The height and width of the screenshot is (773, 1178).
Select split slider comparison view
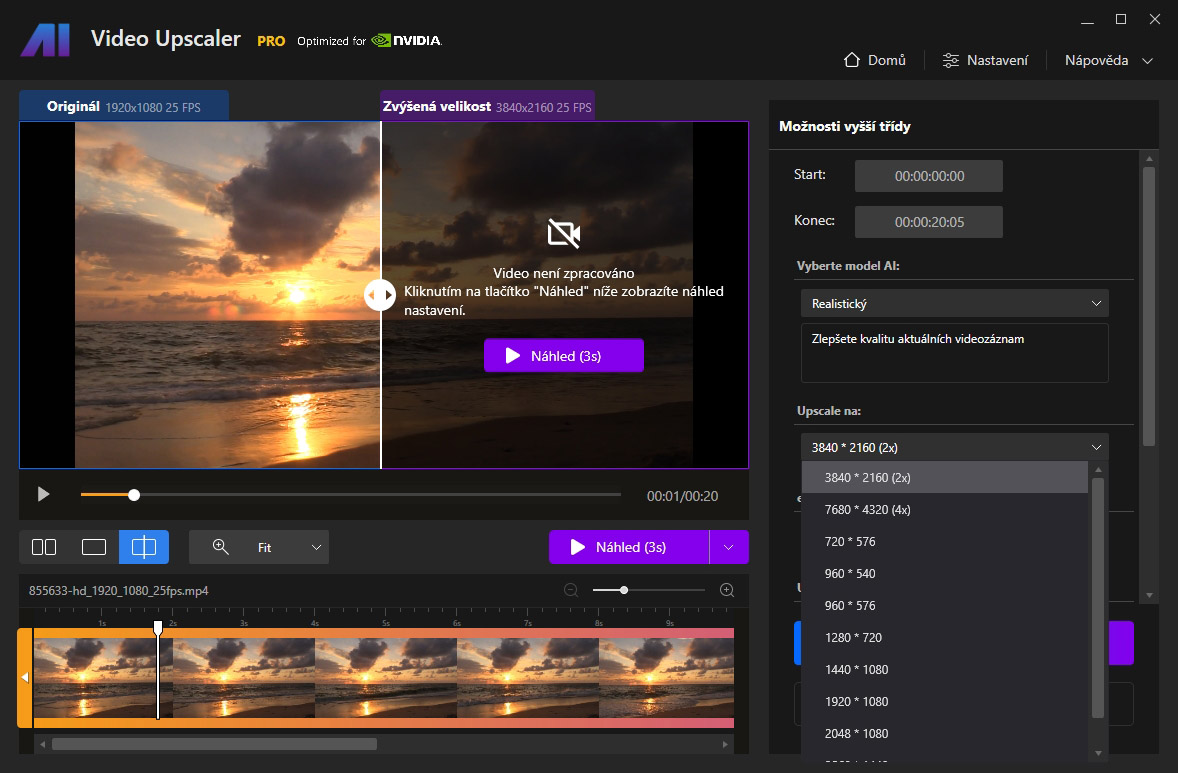(x=144, y=547)
